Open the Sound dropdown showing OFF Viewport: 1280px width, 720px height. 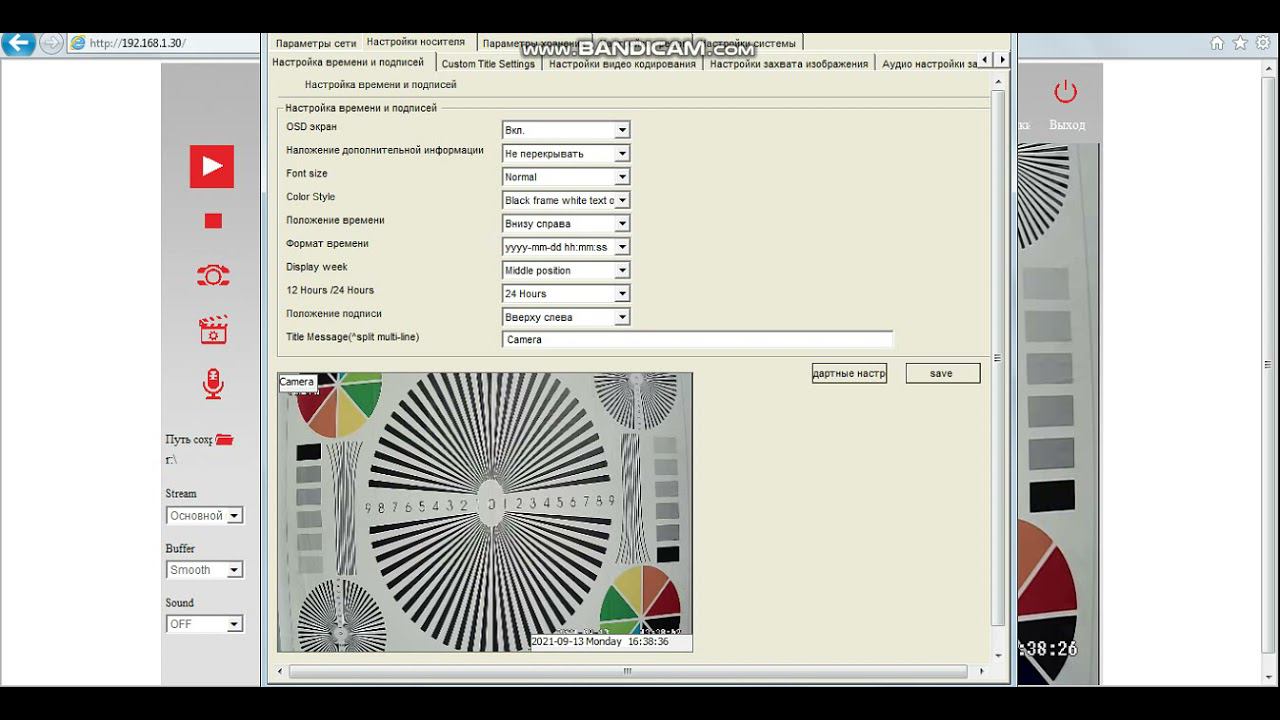(x=204, y=624)
